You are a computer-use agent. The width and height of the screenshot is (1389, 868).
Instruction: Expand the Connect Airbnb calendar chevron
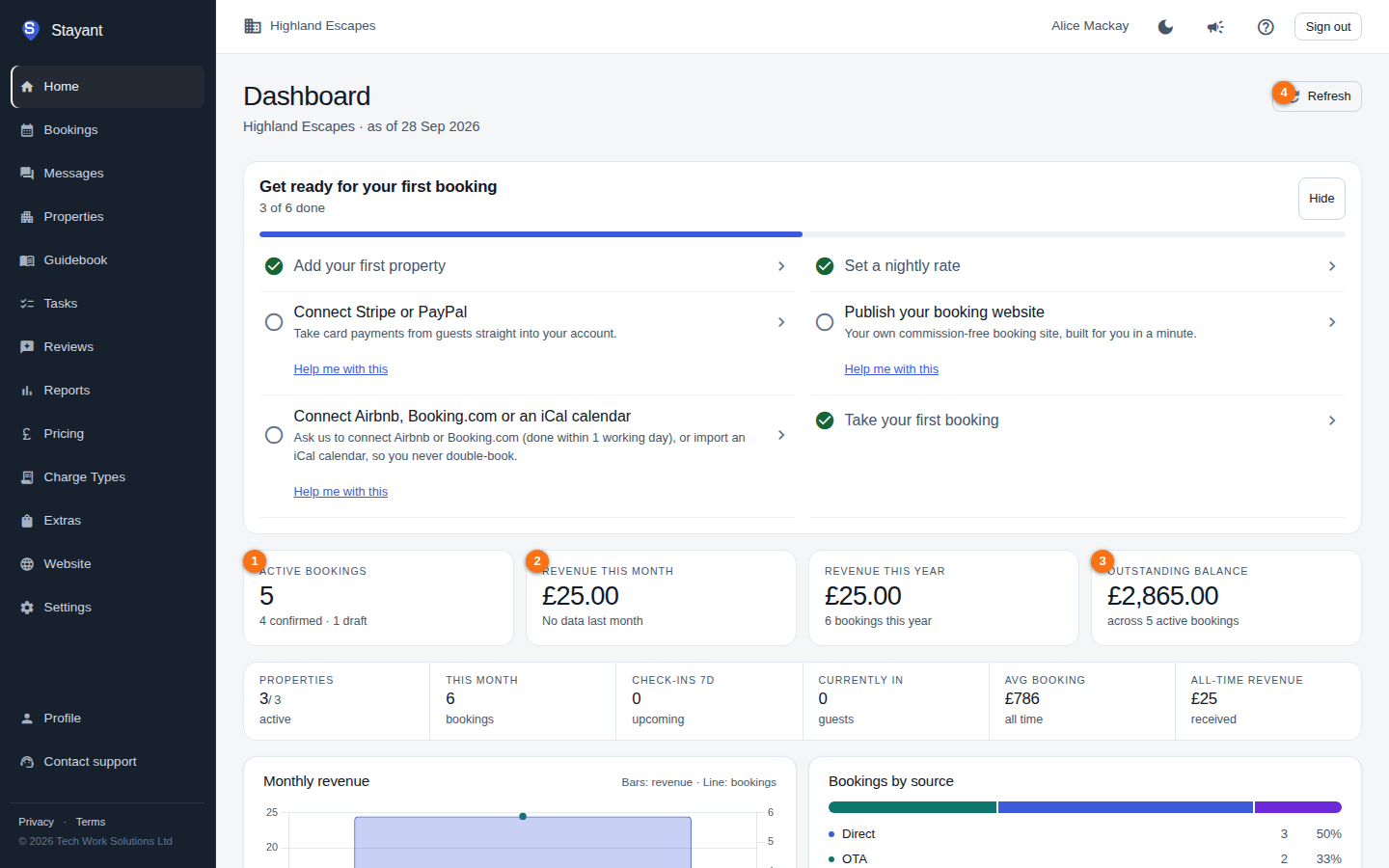tap(781, 435)
